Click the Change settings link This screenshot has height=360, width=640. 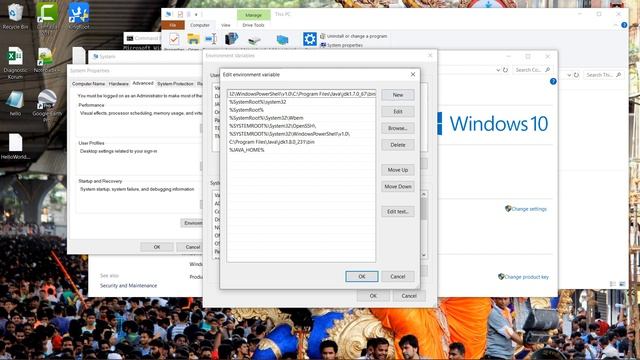coord(526,209)
